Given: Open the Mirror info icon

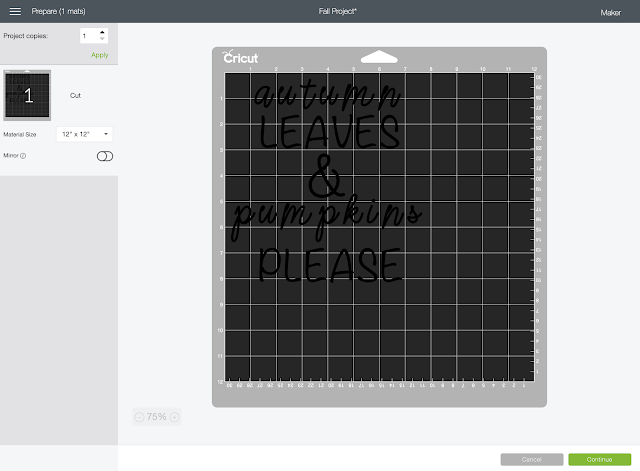Looking at the screenshot, I should click(x=23, y=156).
